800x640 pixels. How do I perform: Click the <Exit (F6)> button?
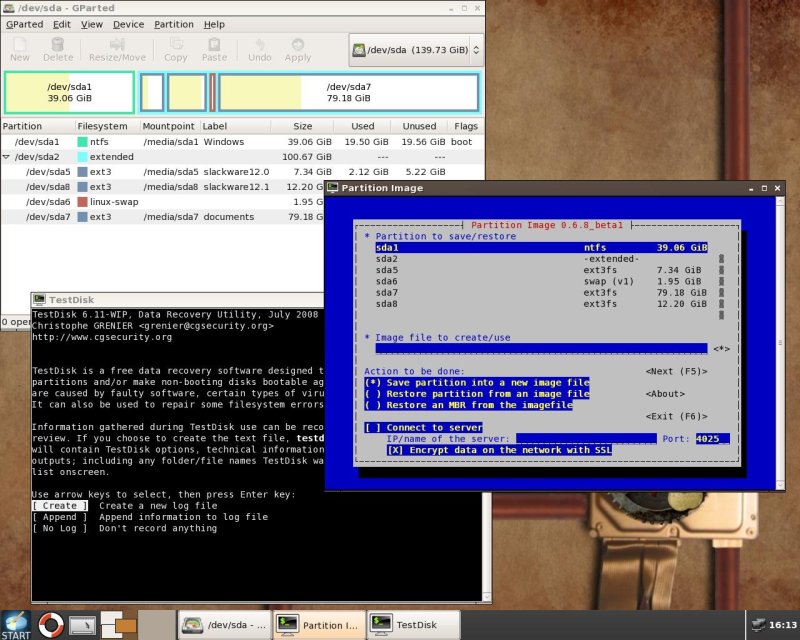(x=677, y=416)
